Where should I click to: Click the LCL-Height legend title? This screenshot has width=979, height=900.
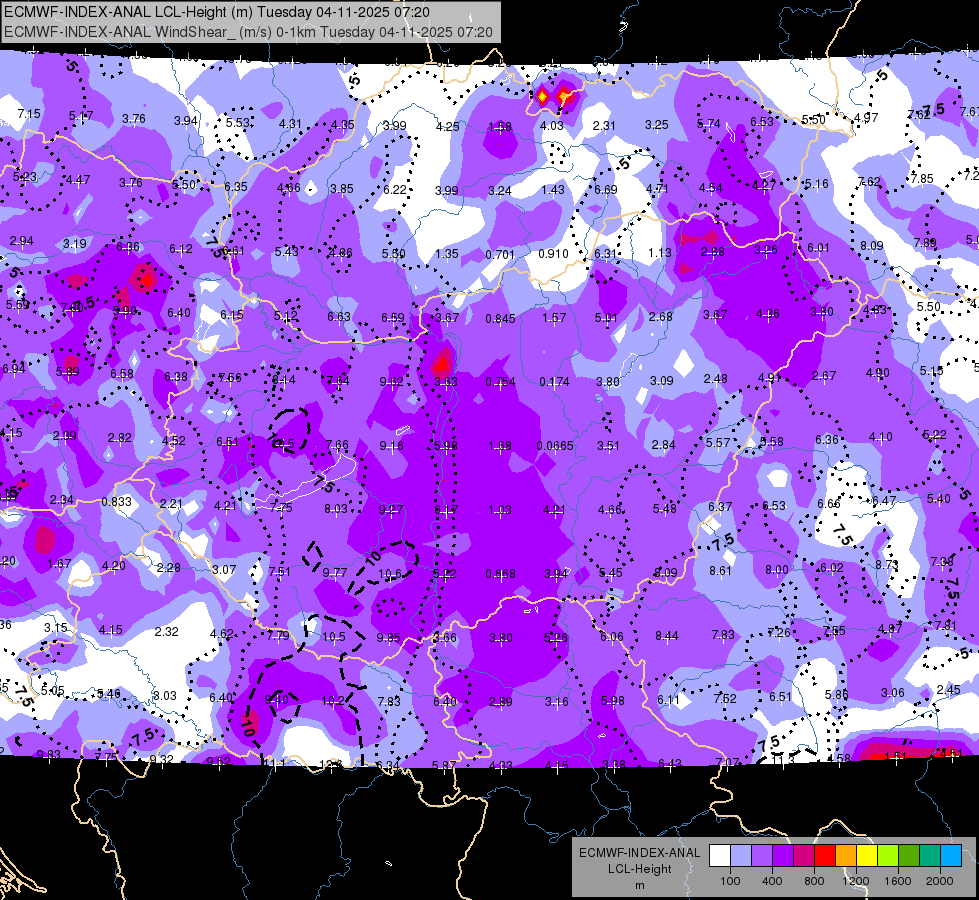click(x=639, y=869)
